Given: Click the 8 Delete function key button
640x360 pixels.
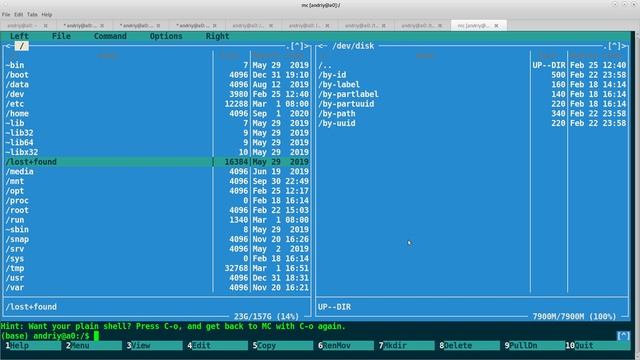Looking at the screenshot, I should pyautogui.click(x=469, y=346).
